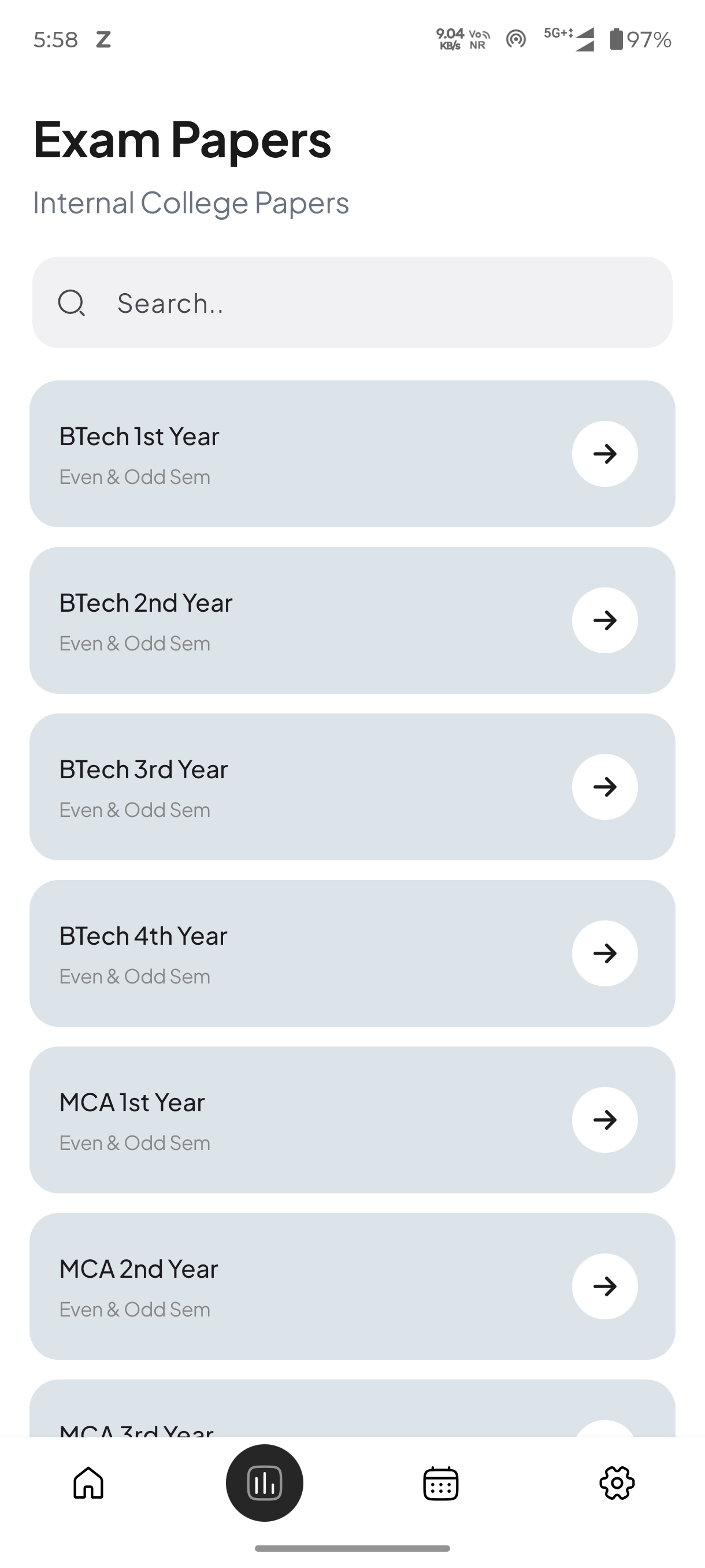Image resolution: width=705 pixels, height=1568 pixels.
Task: Tap arrow icon for MCA 2nd Year
Action: point(604,1286)
